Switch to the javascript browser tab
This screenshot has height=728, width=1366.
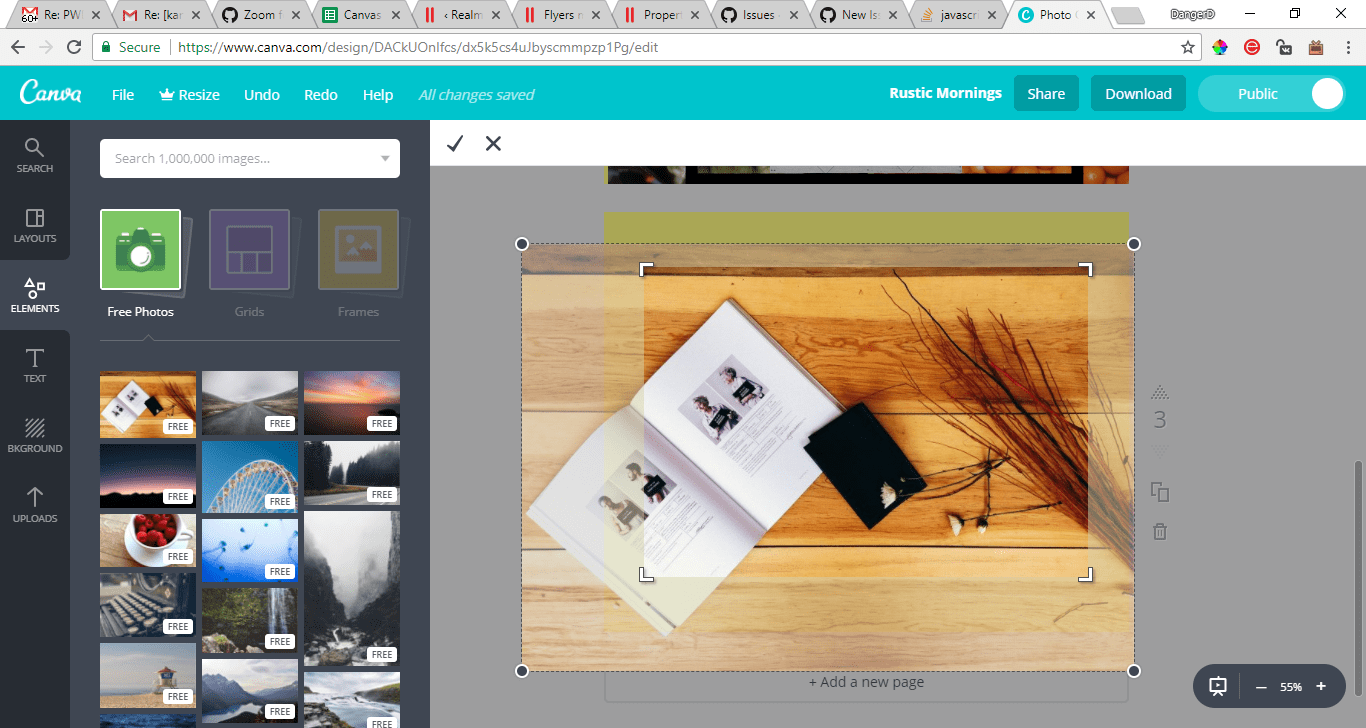[x=961, y=15]
